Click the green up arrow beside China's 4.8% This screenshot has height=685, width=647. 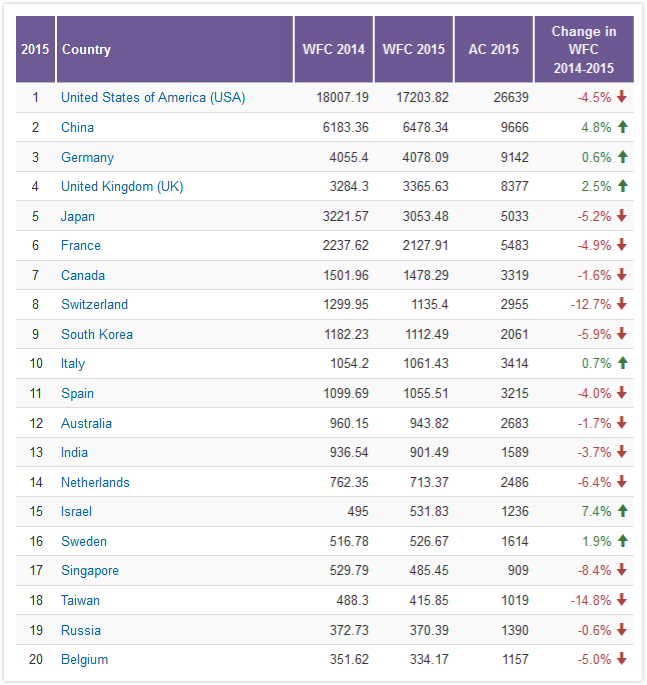coord(621,127)
